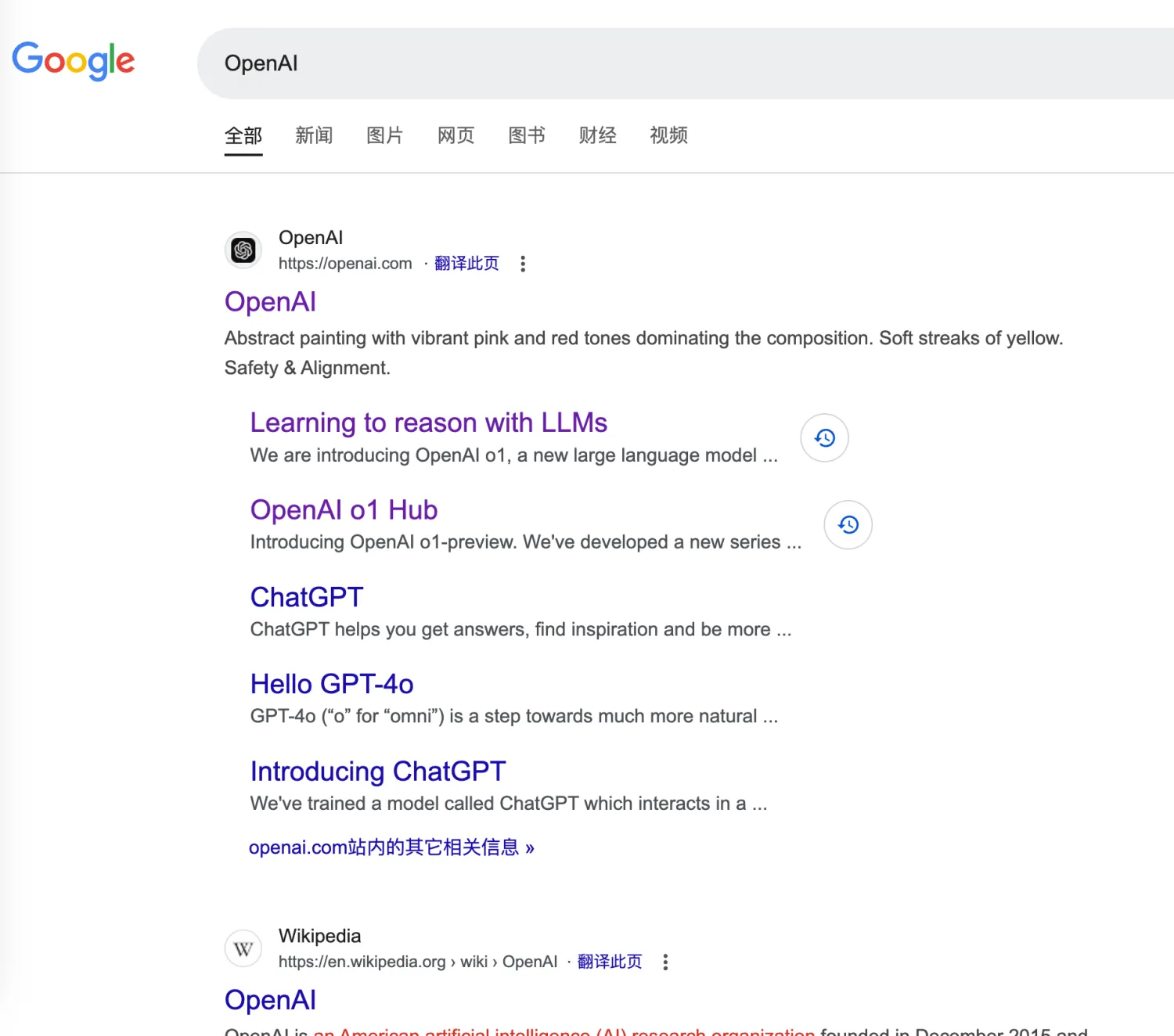Click 'We are introducing OpenAI o1' snippet
This screenshot has height=1036, width=1174.
pos(514,455)
